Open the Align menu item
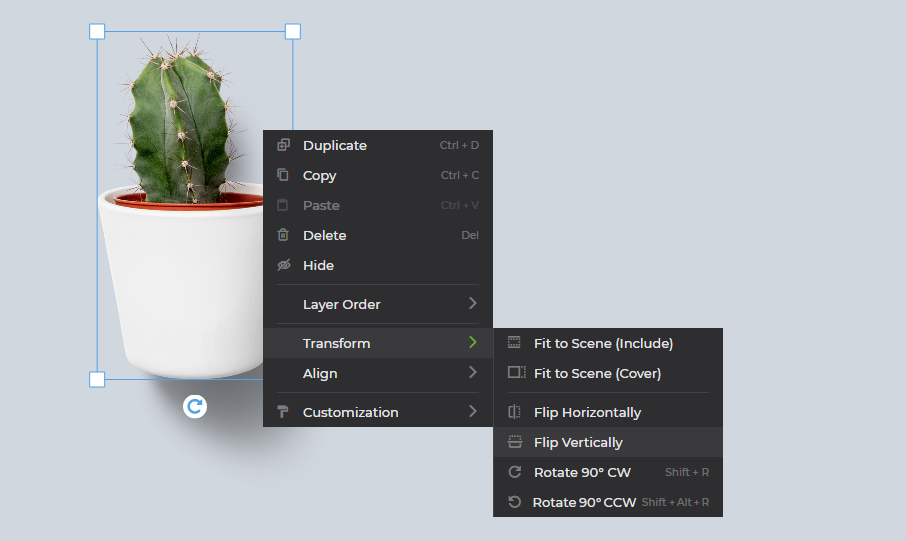906x541 pixels. 378,373
